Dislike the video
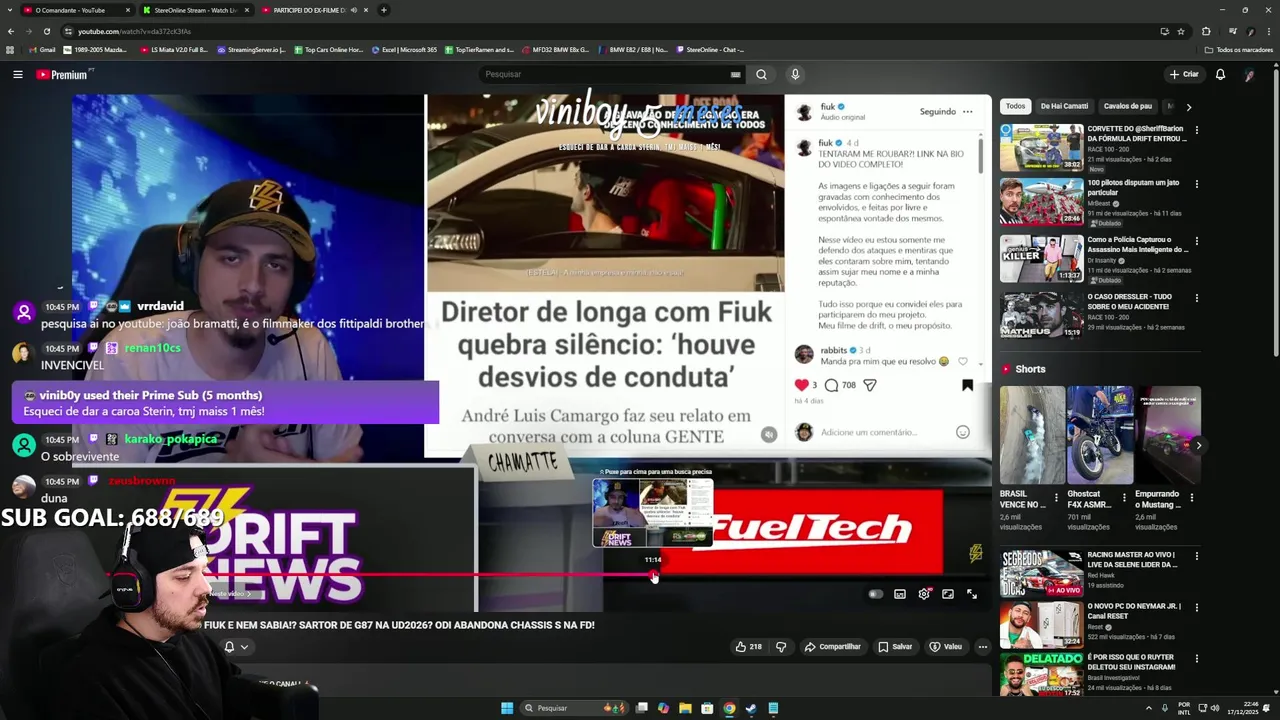1280x720 pixels. tap(781, 647)
